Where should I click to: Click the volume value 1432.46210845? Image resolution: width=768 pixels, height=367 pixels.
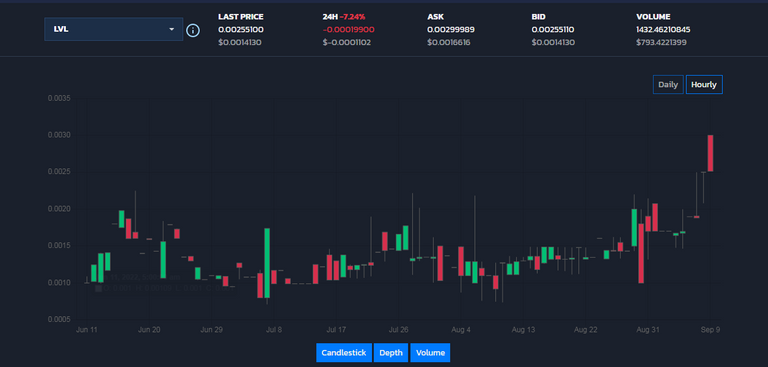663,30
